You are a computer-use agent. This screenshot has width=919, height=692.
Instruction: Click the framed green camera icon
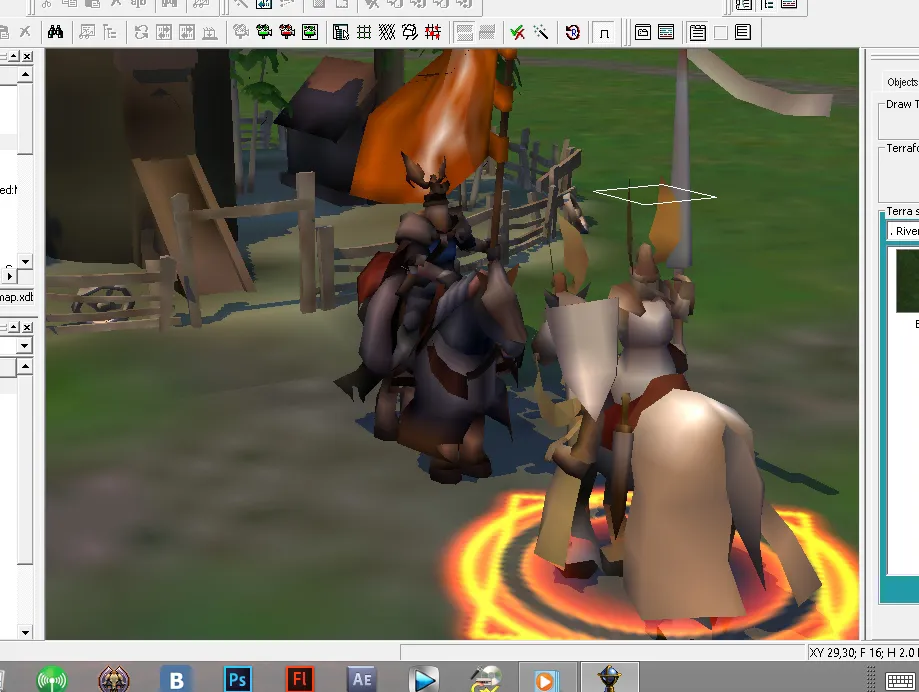click(310, 32)
